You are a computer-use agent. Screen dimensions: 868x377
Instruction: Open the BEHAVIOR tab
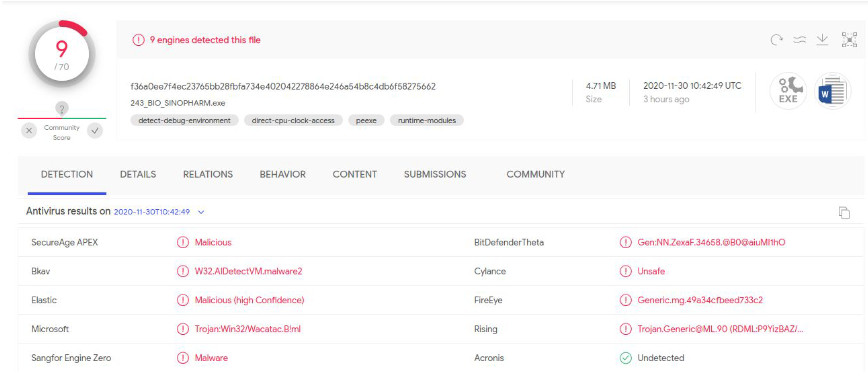pos(282,174)
